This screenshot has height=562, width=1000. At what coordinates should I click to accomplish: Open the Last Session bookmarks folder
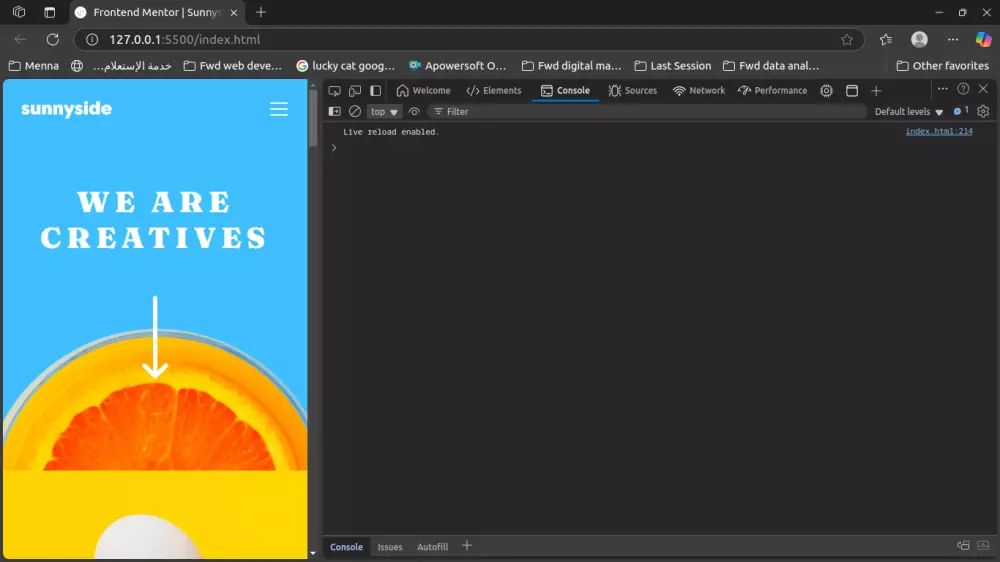pyautogui.click(x=673, y=66)
